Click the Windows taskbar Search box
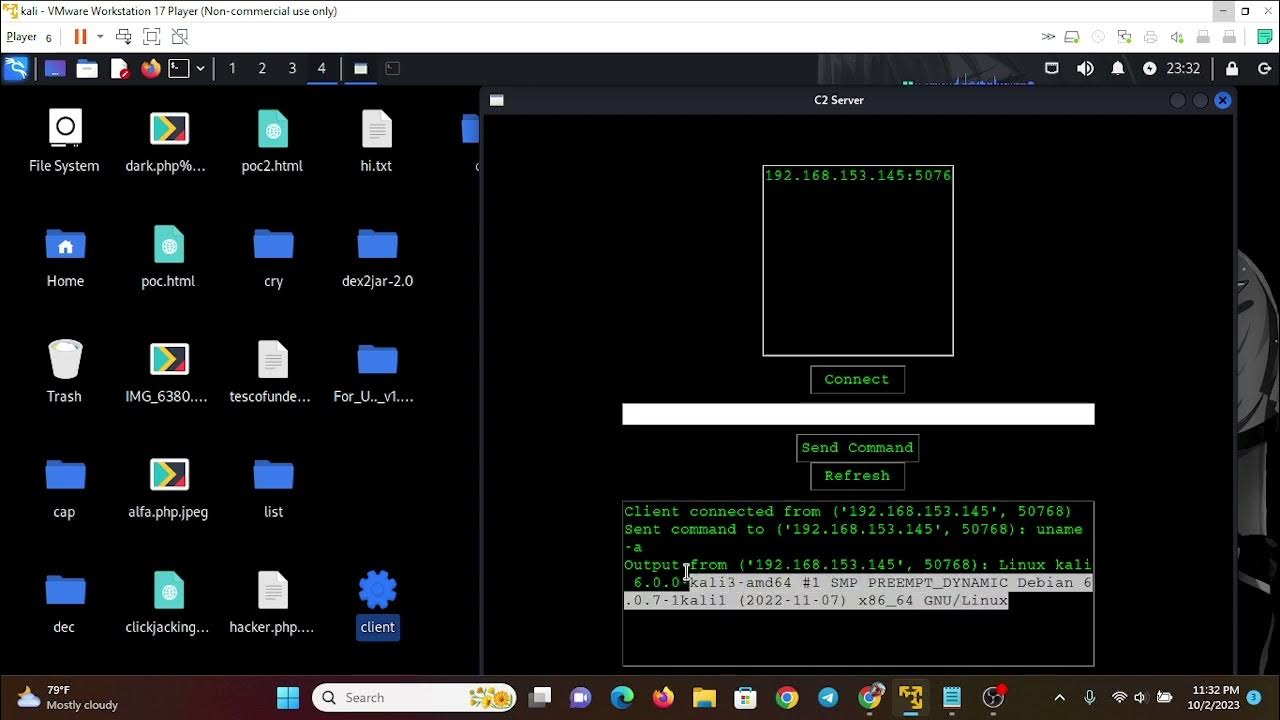The width and height of the screenshot is (1280, 720). pos(415,697)
